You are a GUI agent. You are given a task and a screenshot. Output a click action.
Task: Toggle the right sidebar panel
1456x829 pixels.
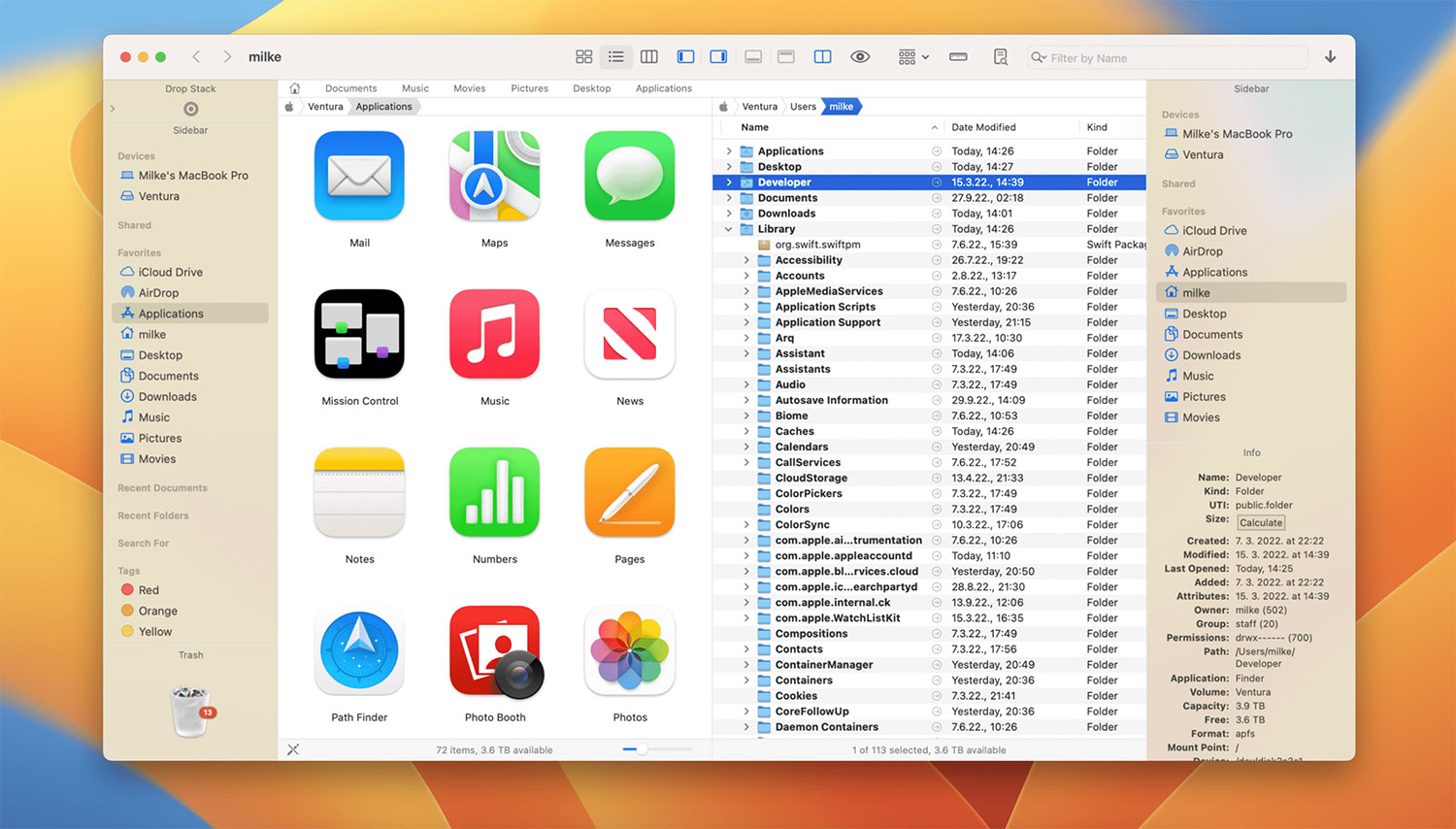click(718, 57)
